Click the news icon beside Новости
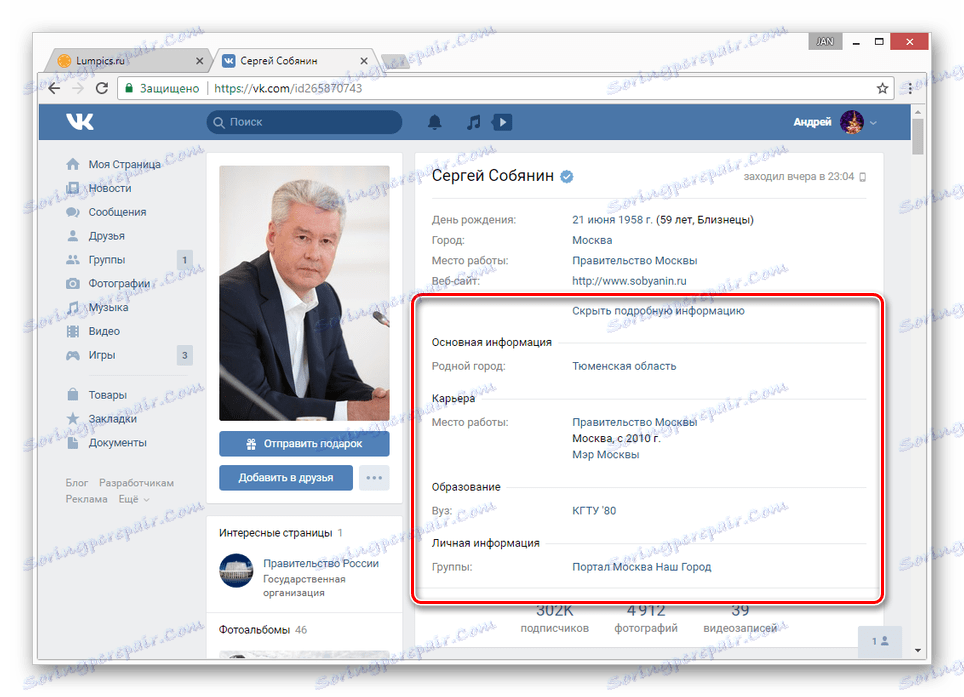 pos(73,188)
